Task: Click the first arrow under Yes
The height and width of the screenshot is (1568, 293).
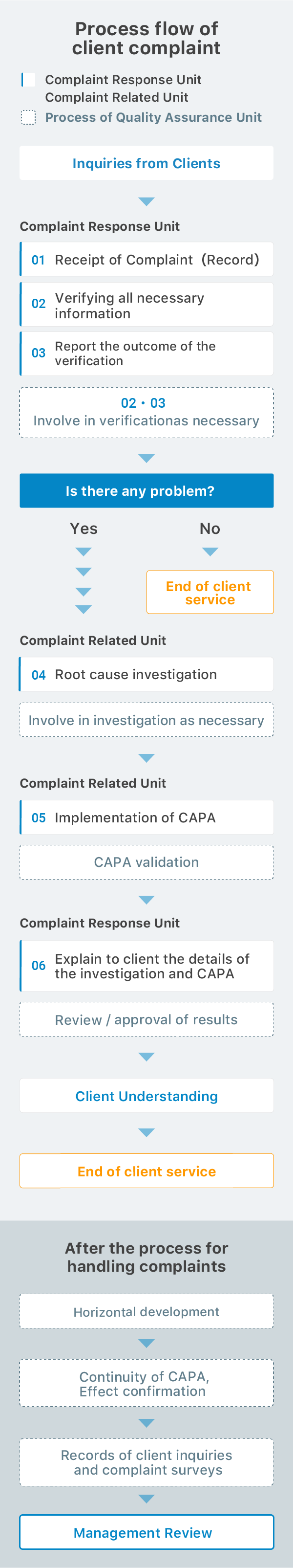Action: [84, 552]
